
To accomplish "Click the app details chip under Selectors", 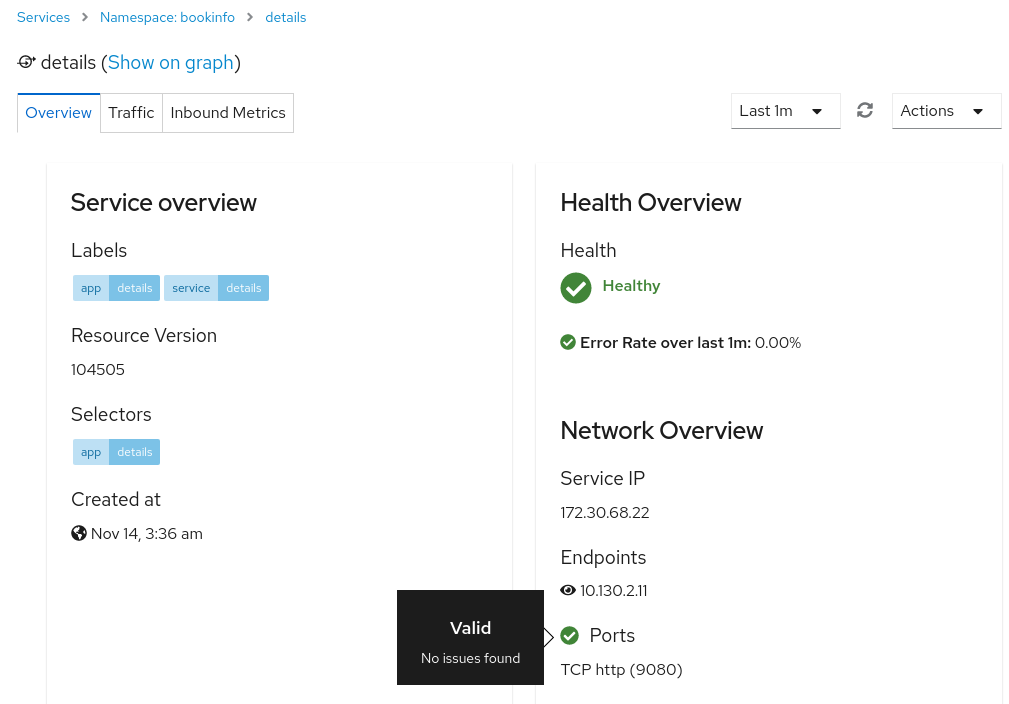I will pos(116,452).
